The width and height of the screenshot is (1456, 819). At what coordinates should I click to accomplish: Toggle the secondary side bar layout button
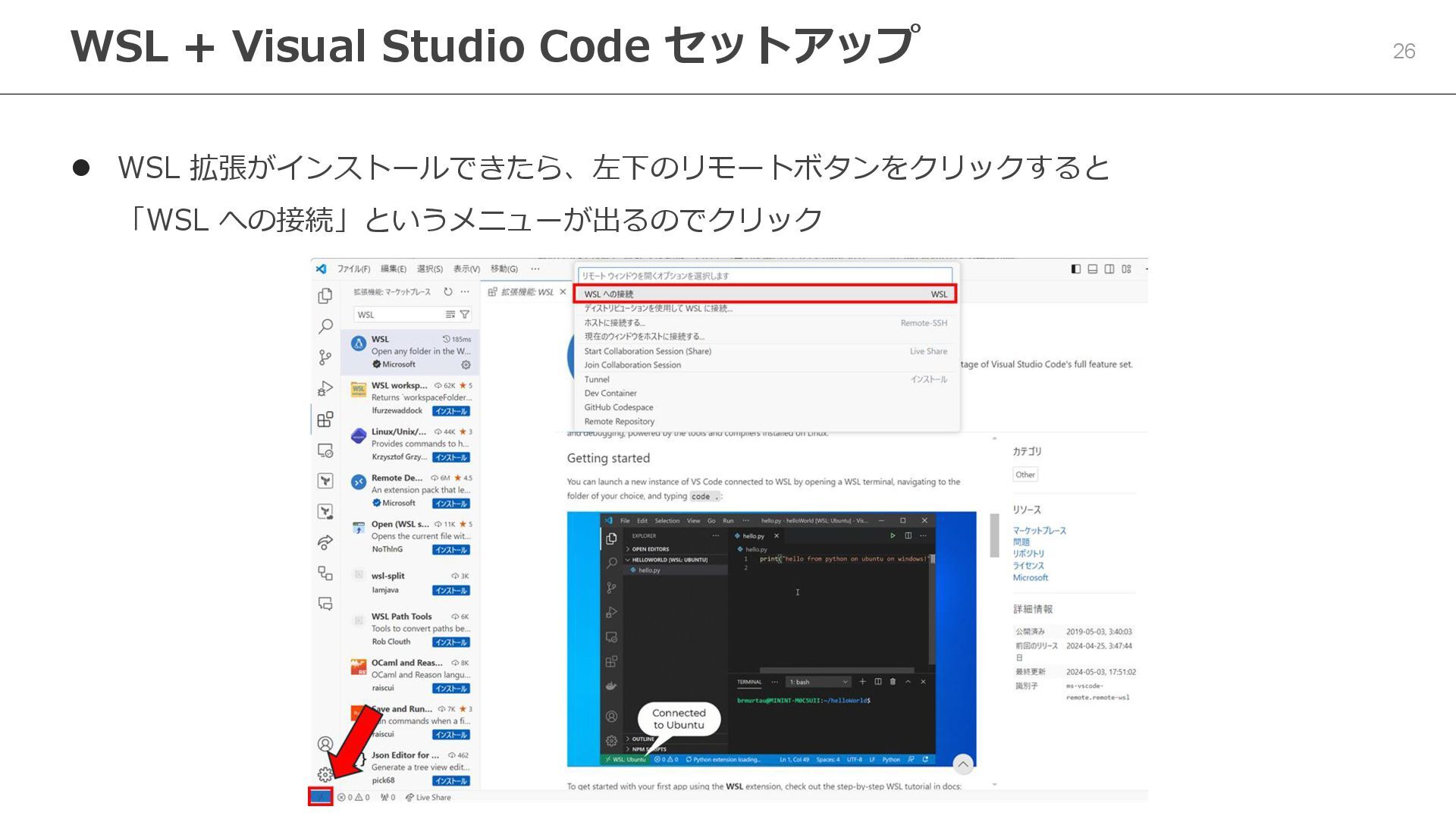[x=1109, y=269]
